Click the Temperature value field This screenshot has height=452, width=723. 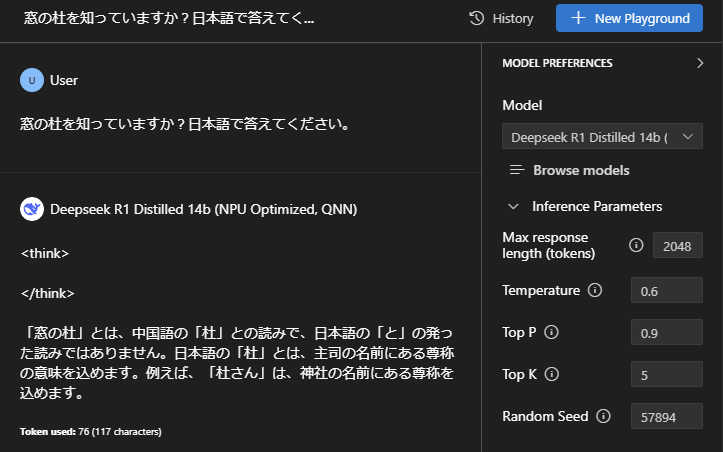[x=666, y=290]
